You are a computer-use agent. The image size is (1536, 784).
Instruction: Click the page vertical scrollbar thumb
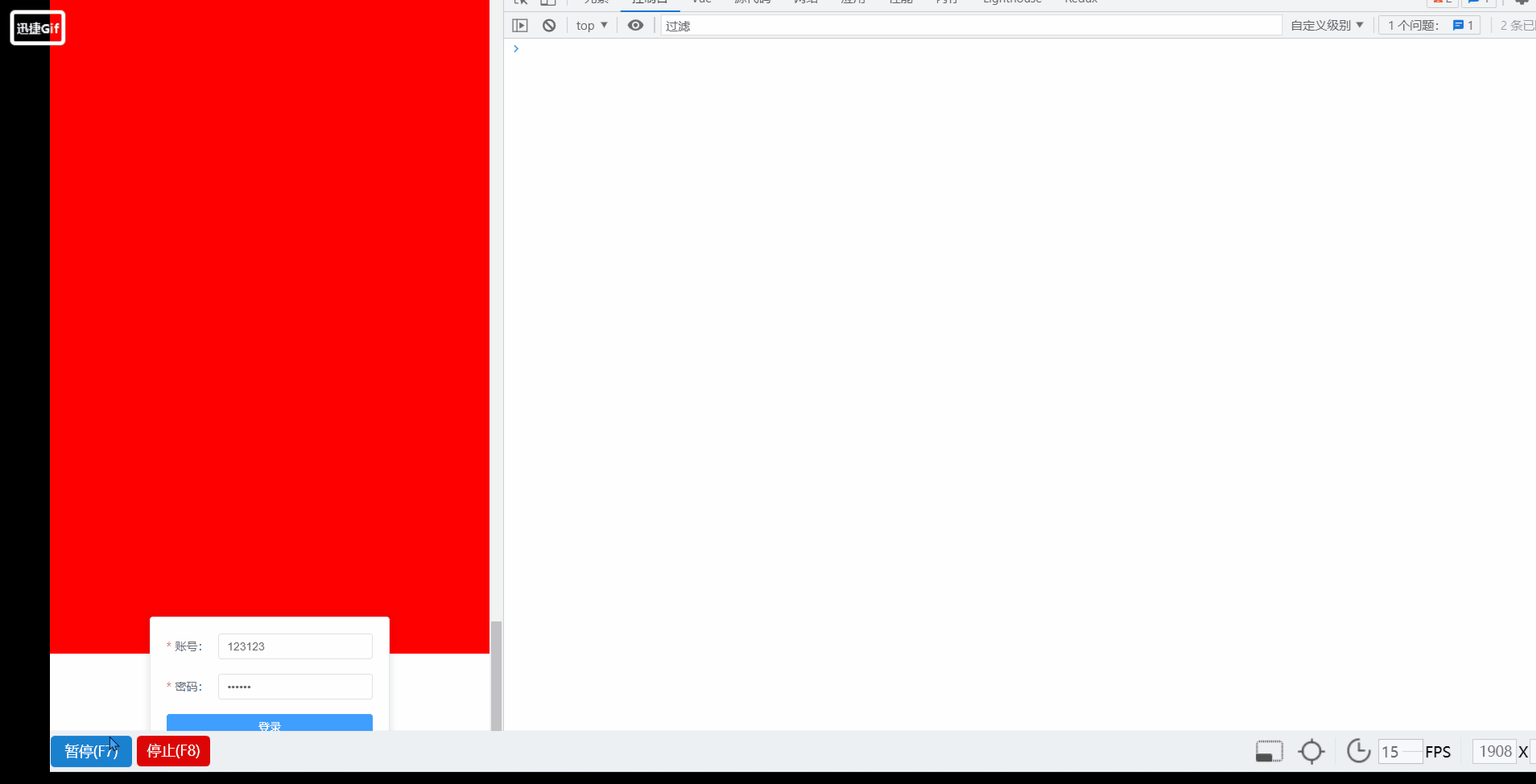point(497,676)
